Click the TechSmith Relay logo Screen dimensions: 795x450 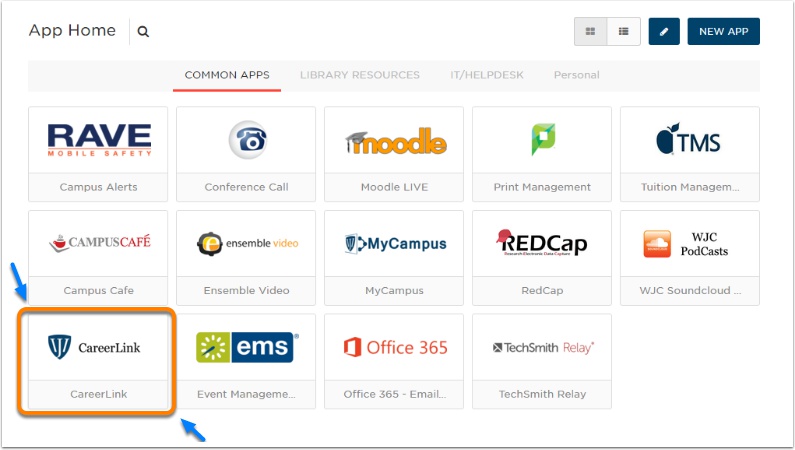point(543,348)
